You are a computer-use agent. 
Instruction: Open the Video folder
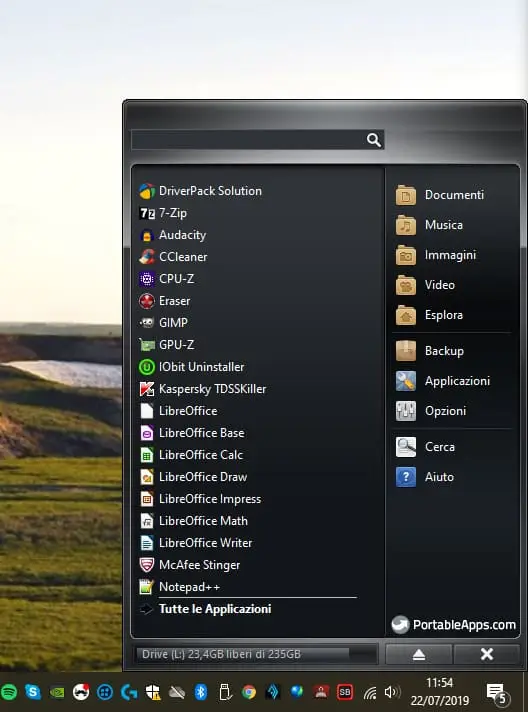[x=425, y=285]
